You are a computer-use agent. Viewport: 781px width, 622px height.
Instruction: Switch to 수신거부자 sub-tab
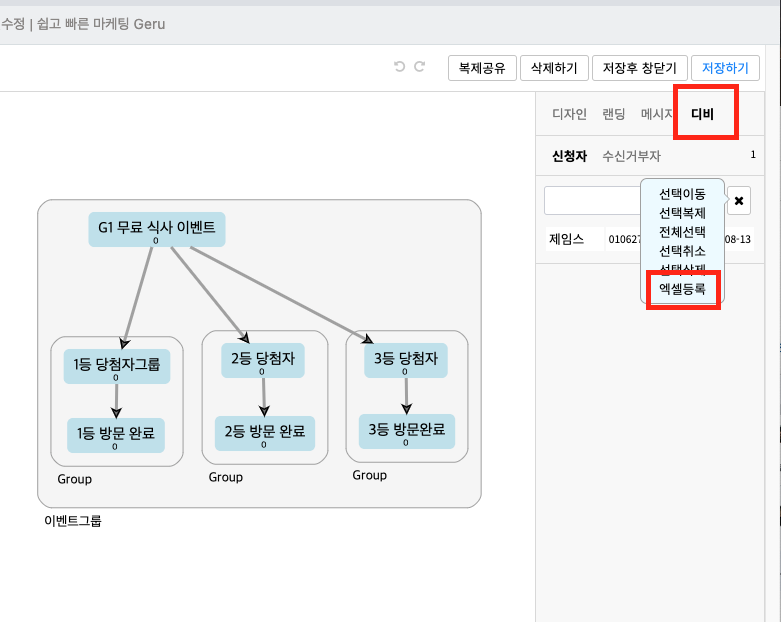[x=630, y=156]
